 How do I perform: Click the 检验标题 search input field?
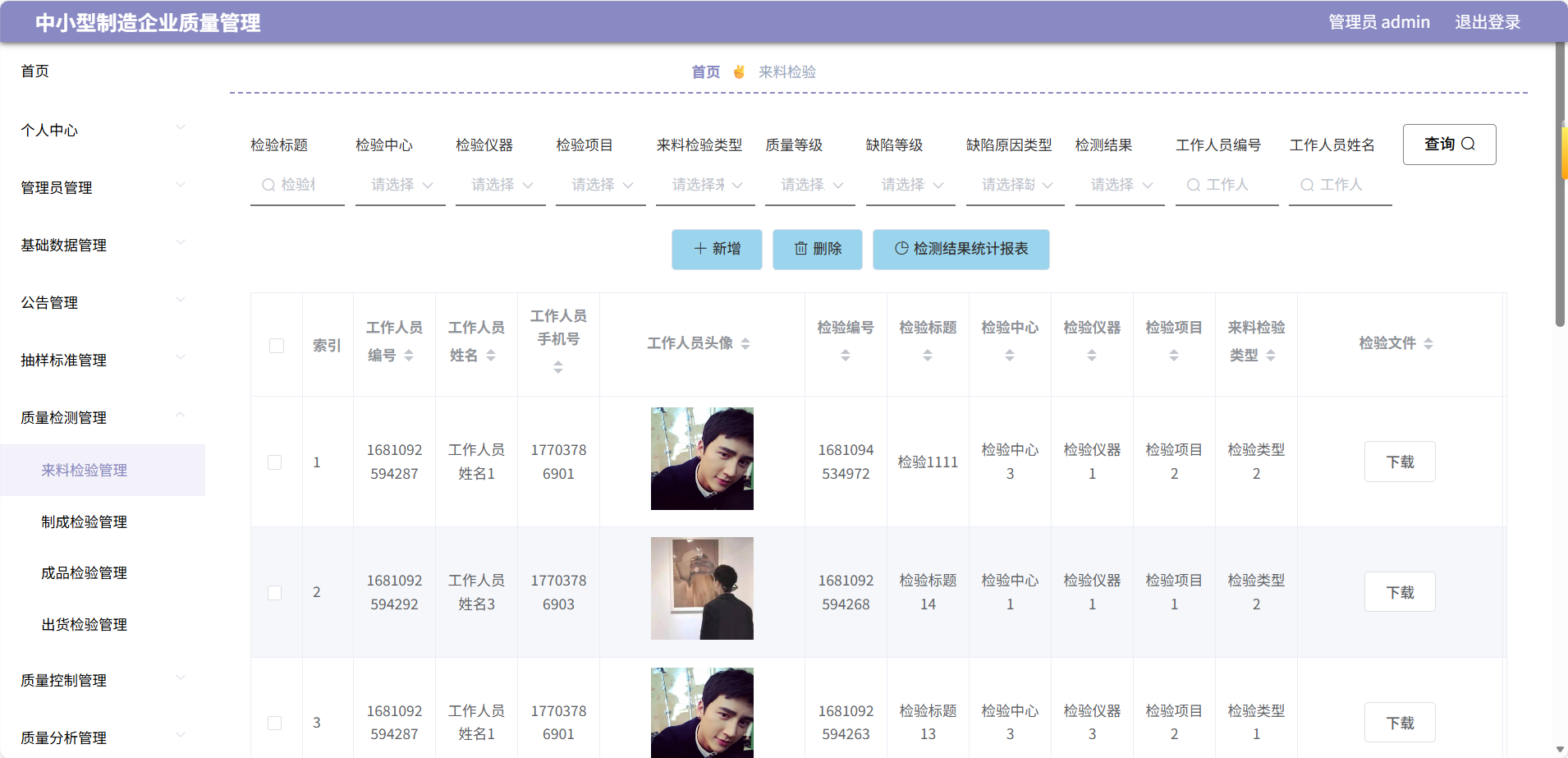[x=297, y=185]
